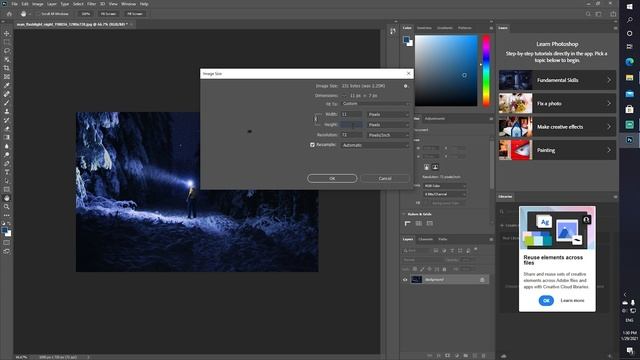The width and height of the screenshot is (640, 360).
Task: Open the search icon in Photoshop's top bar
Action: 588,14
